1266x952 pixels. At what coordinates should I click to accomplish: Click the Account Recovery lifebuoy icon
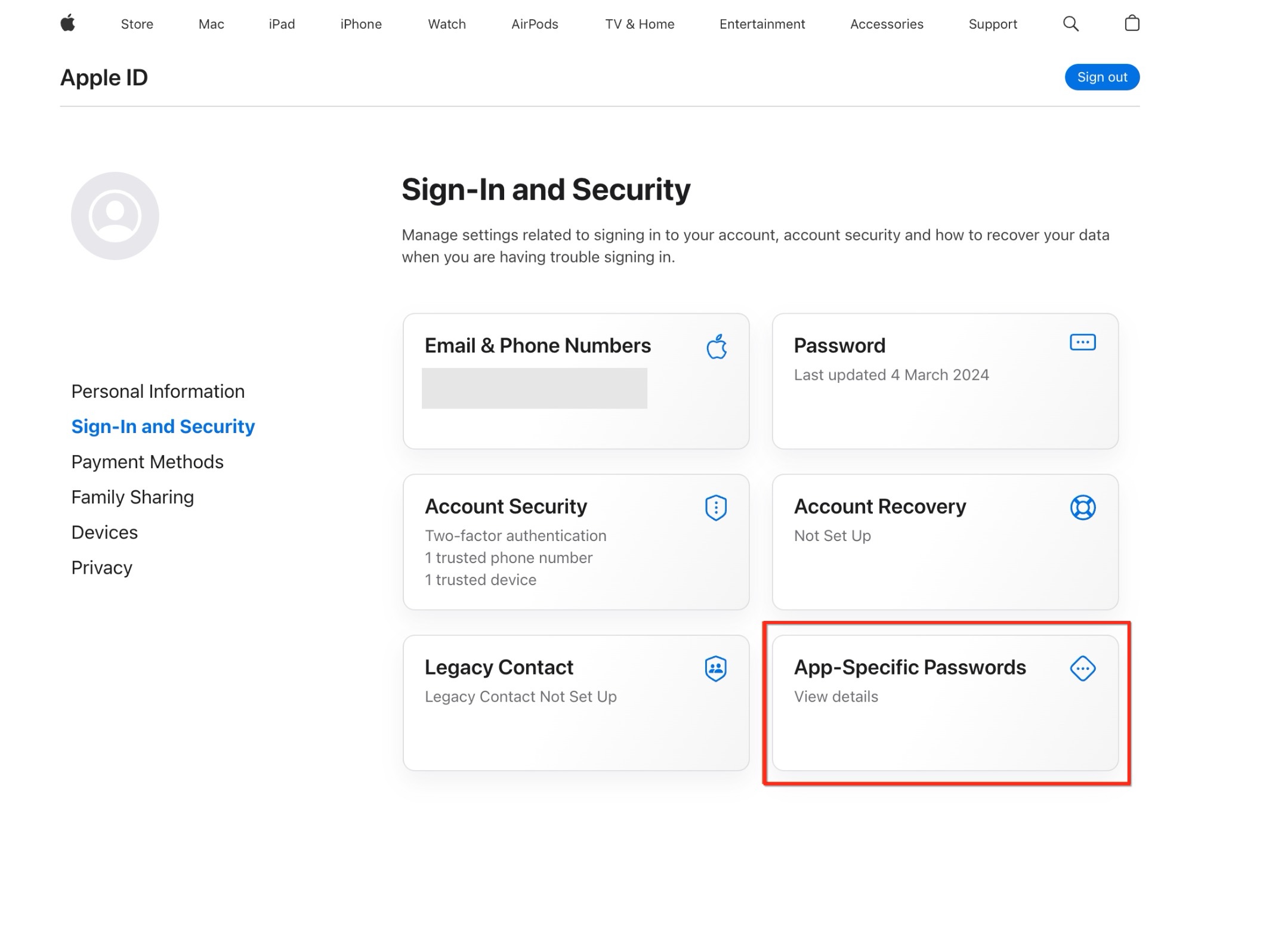coord(1082,508)
